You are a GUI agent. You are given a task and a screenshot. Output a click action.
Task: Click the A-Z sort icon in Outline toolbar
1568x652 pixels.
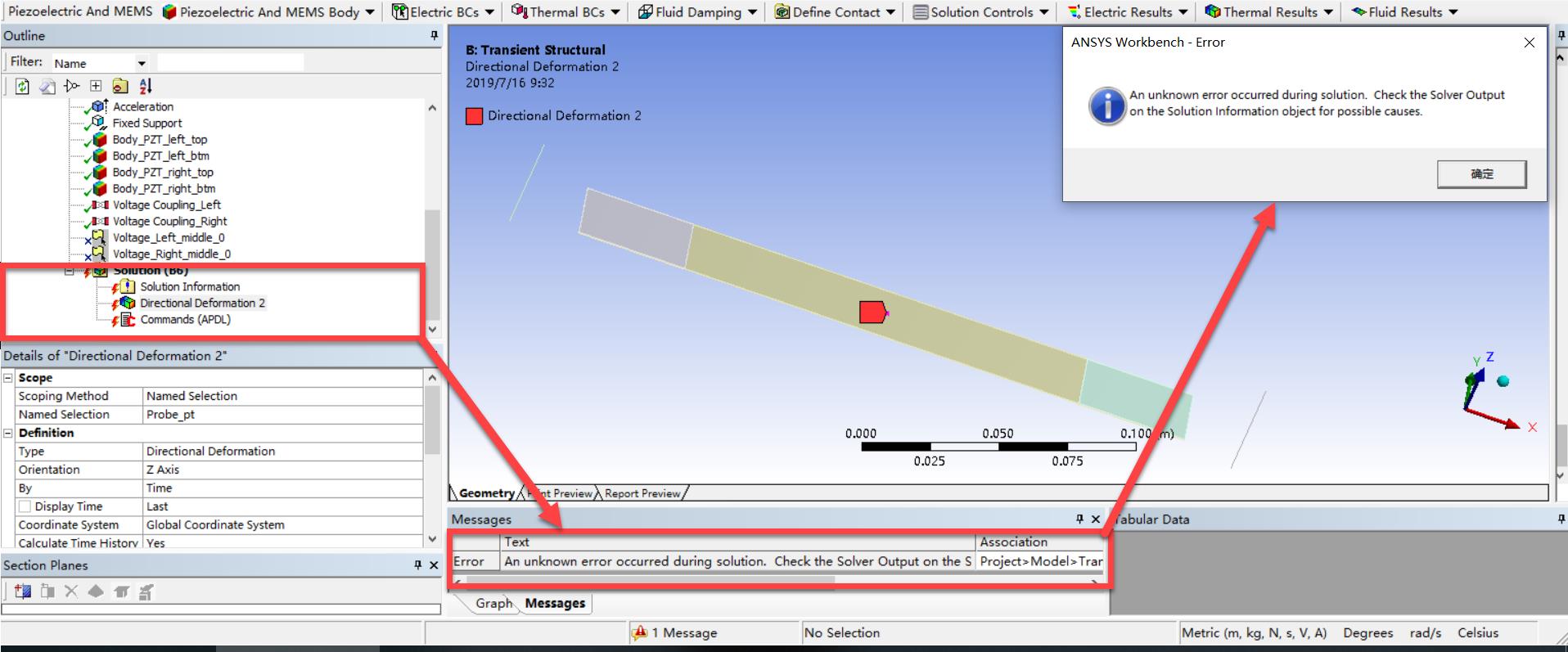[x=146, y=86]
